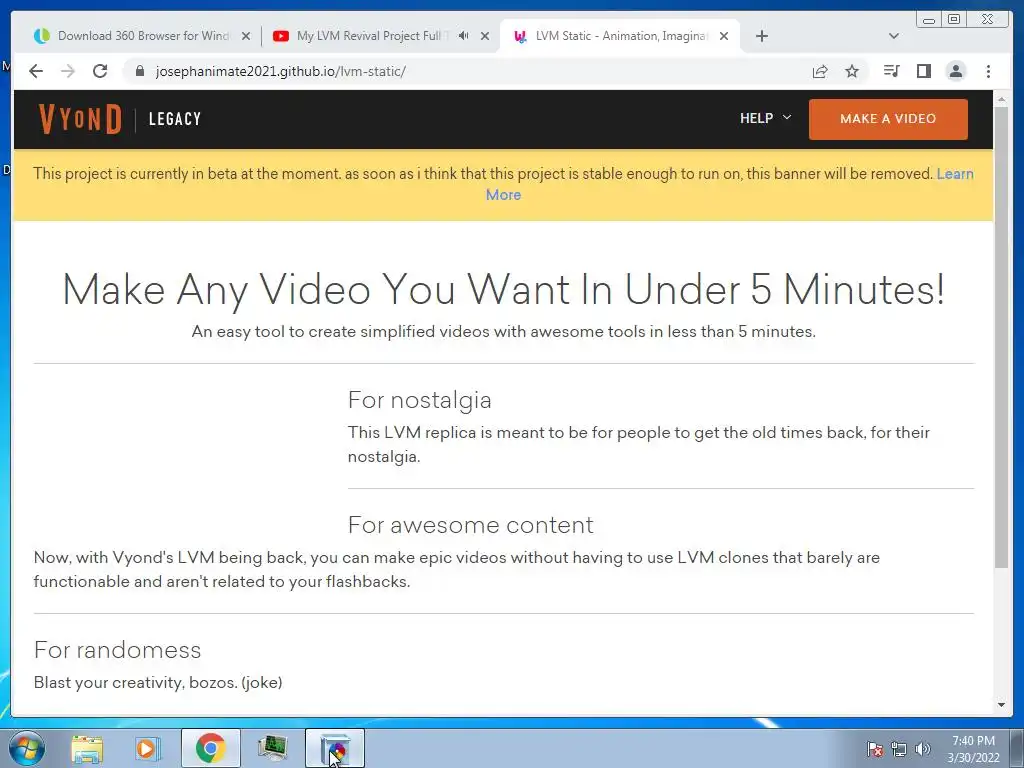Click the 'For randomess' heading
This screenshot has width=1024, height=768.
click(118, 650)
